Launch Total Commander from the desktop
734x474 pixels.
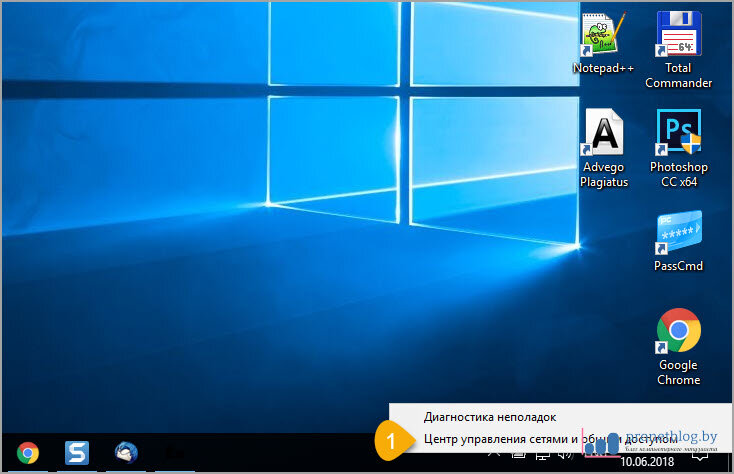[678, 49]
